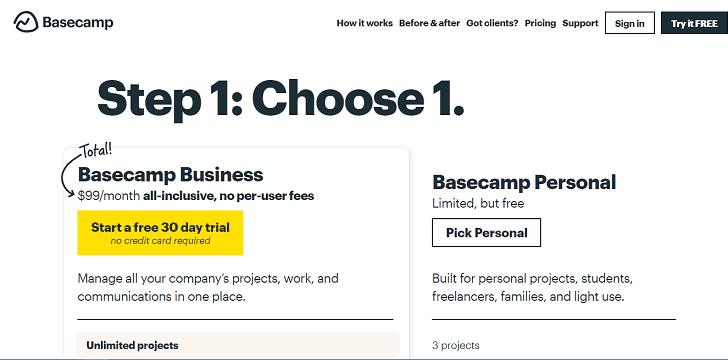The height and width of the screenshot is (360, 728).
Task: Click the $99/month price text
Action: click(109, 196)
